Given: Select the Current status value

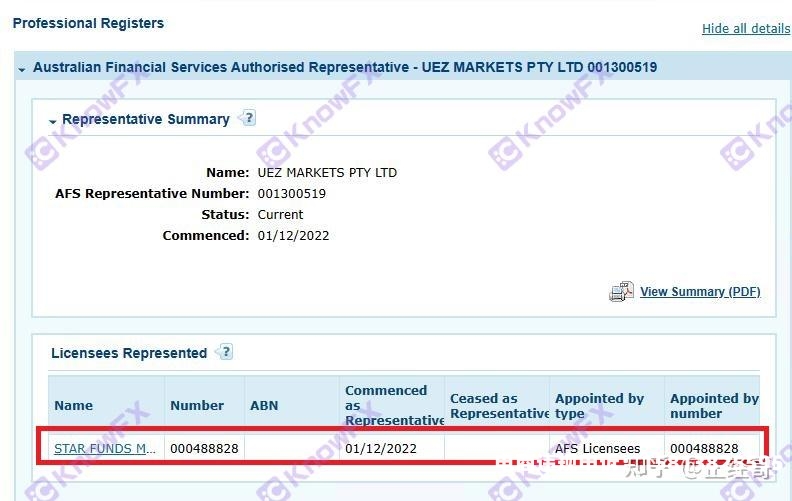Looking at the screenshot, I should pos(280,215).
